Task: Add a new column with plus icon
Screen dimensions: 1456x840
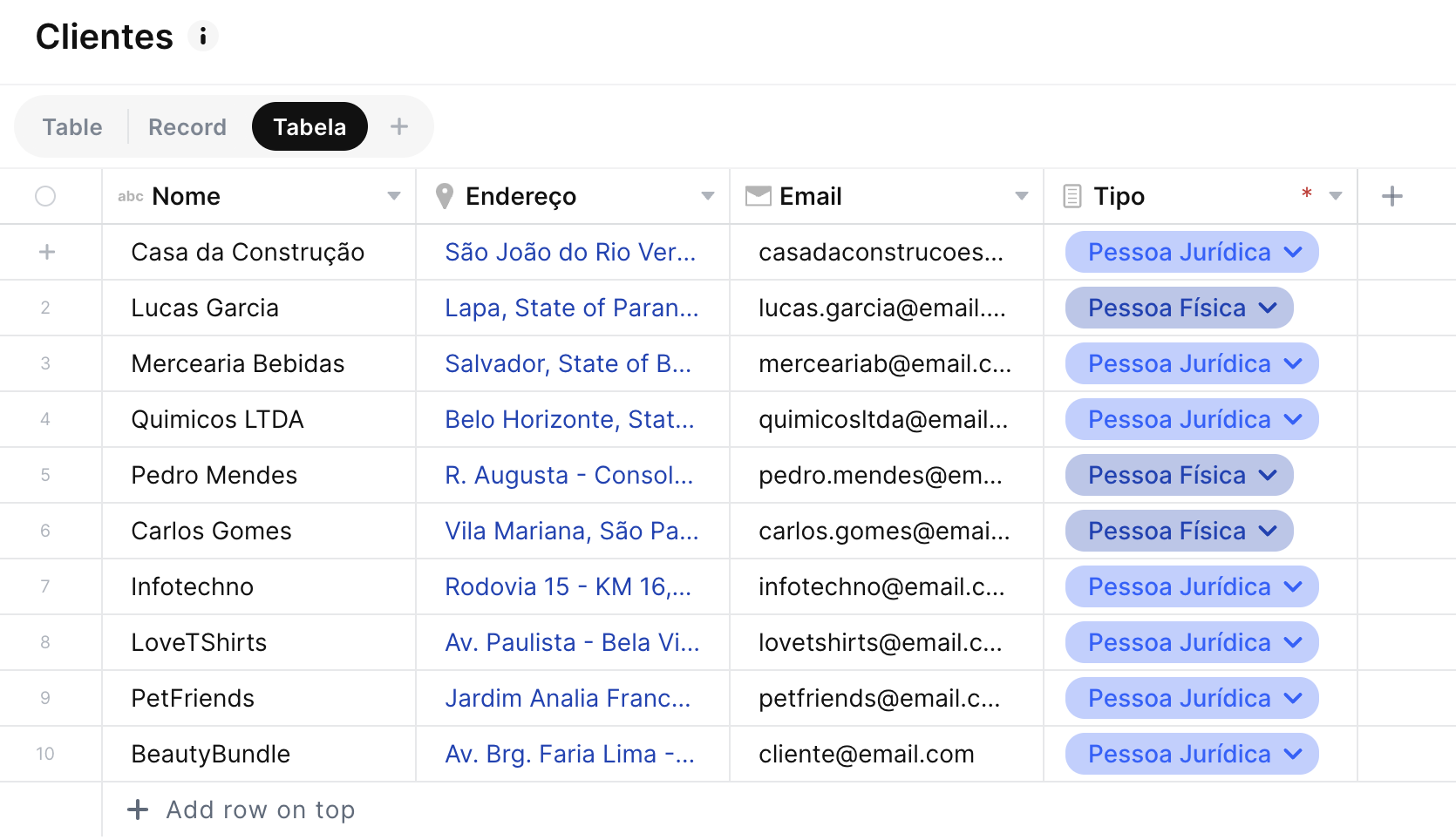Action: [1392, 196]
